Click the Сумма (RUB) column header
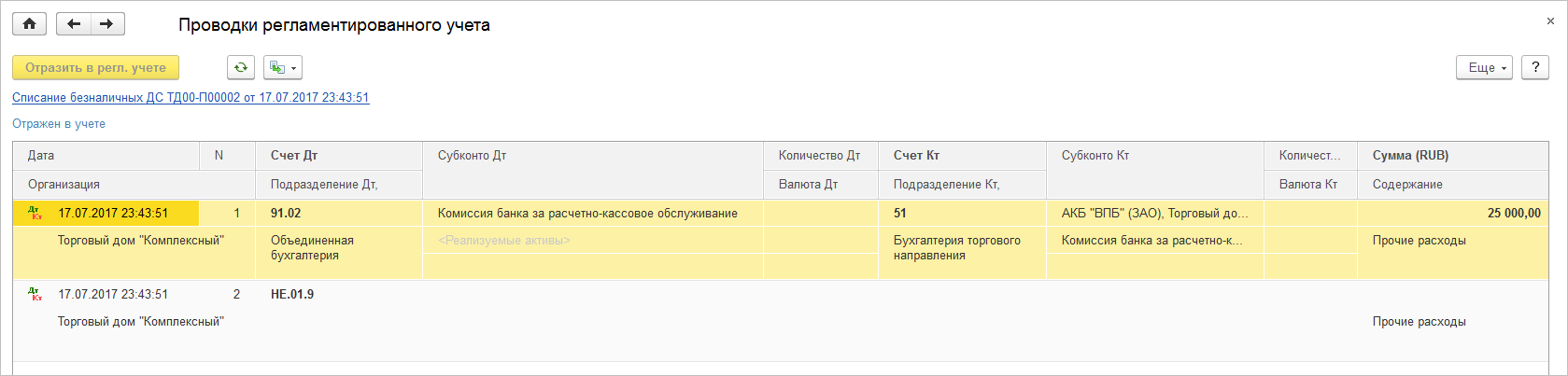The height and width of the screenshot is (376, 1568). (x=1410, y=155)
